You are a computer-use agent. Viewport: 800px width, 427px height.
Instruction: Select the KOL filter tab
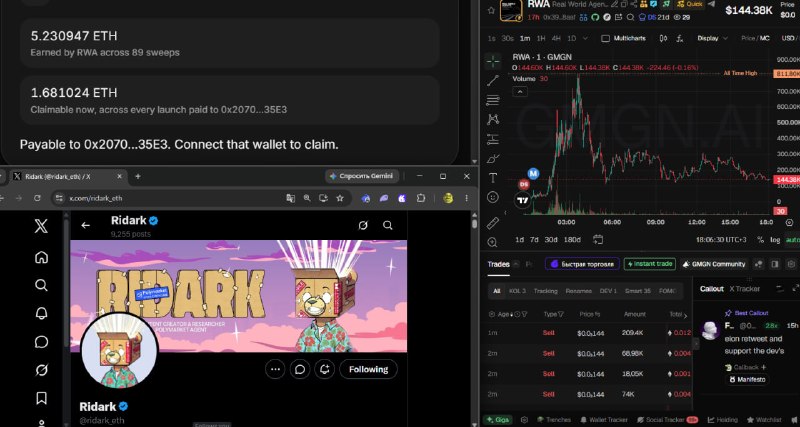click(x=517, y=291)
